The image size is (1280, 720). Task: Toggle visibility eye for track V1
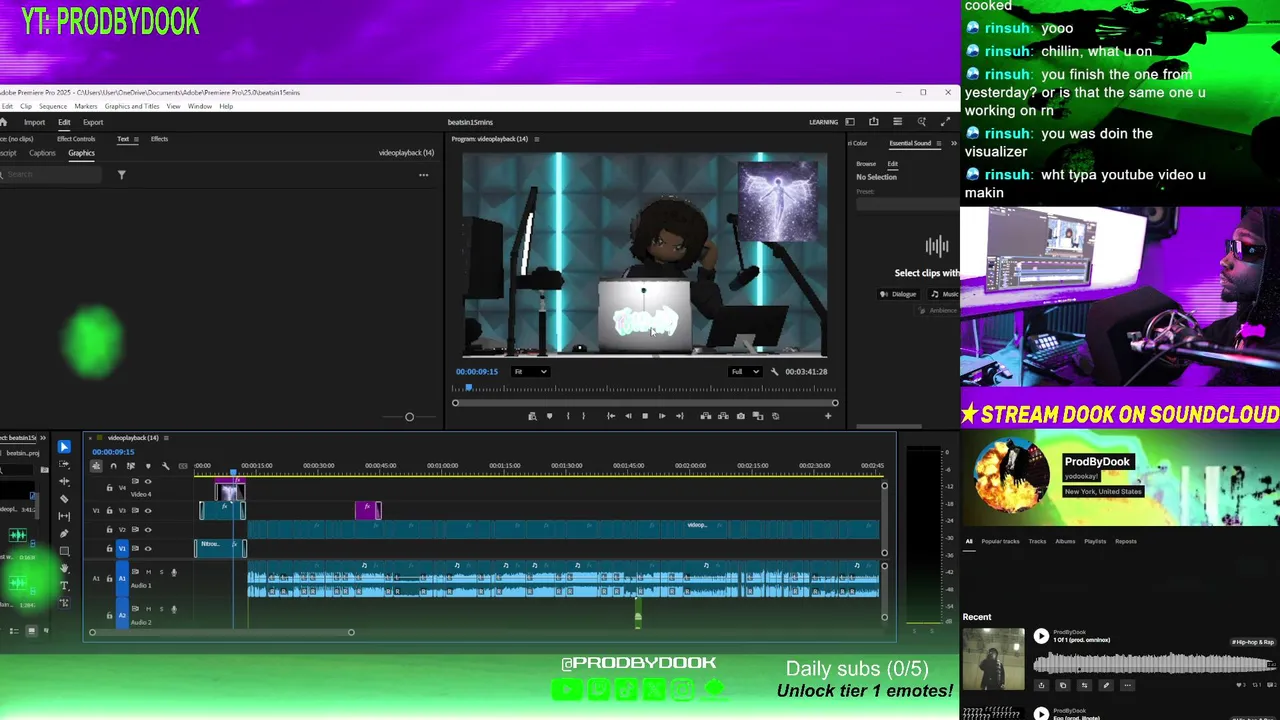[x=148, y=549]
